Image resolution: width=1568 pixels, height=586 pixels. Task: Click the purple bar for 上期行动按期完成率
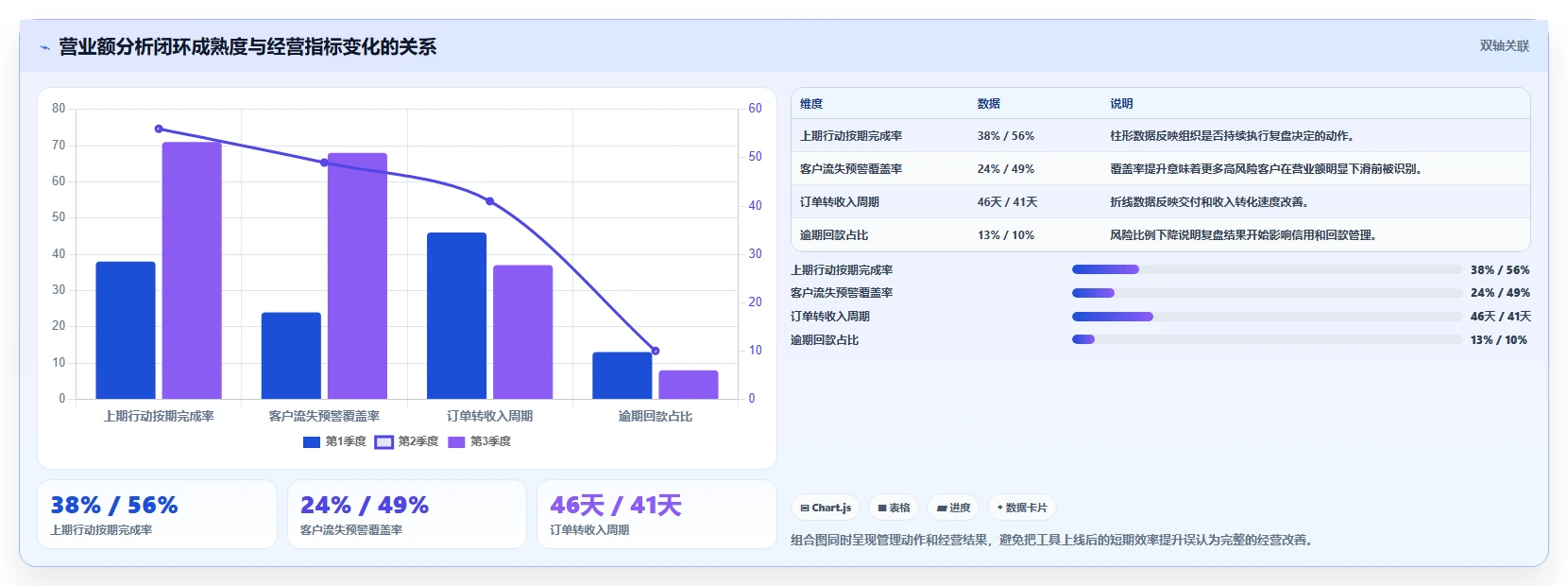point(192,270)
